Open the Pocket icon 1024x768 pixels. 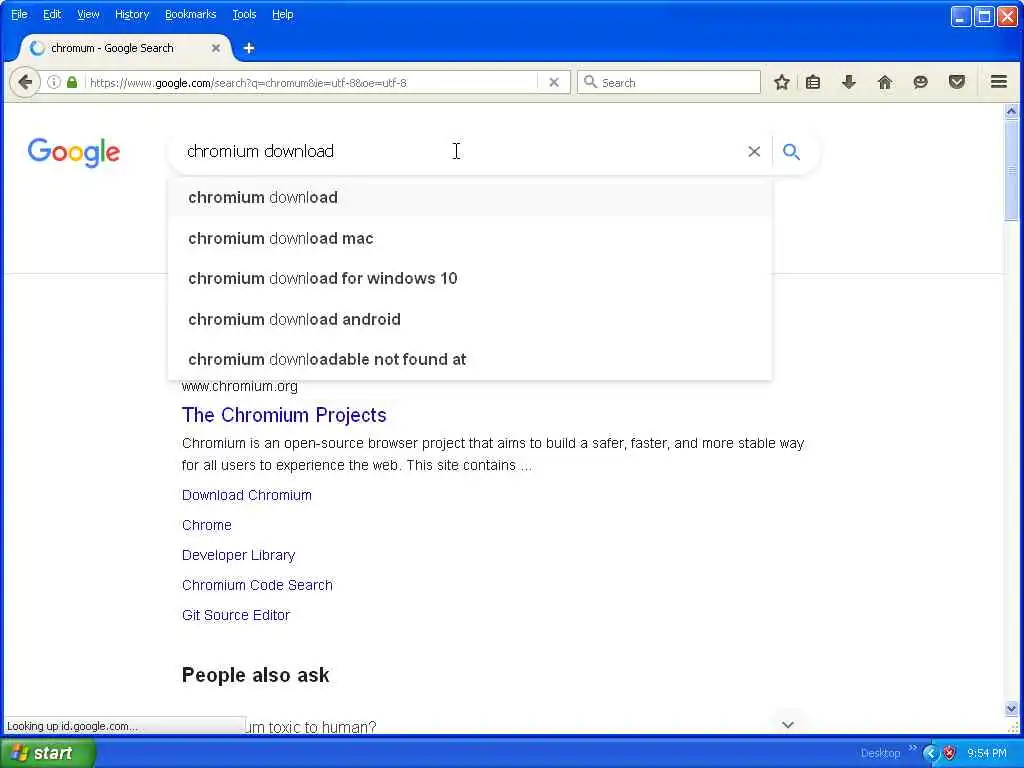pos(957,82)
